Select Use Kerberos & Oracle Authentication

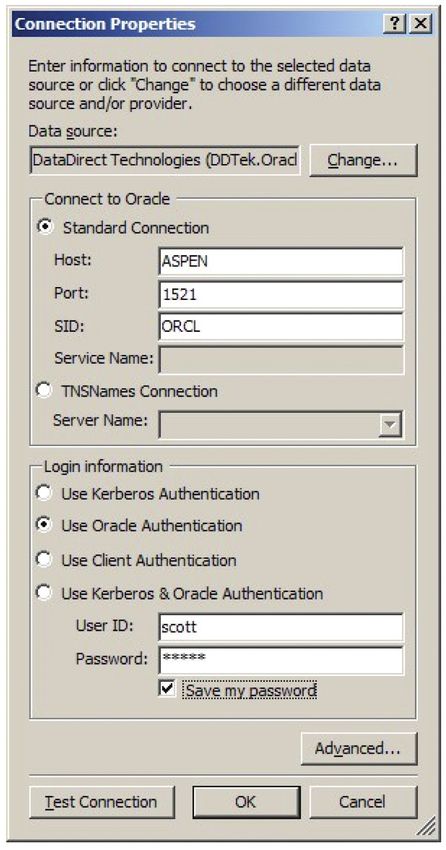(x=43, y=593)
